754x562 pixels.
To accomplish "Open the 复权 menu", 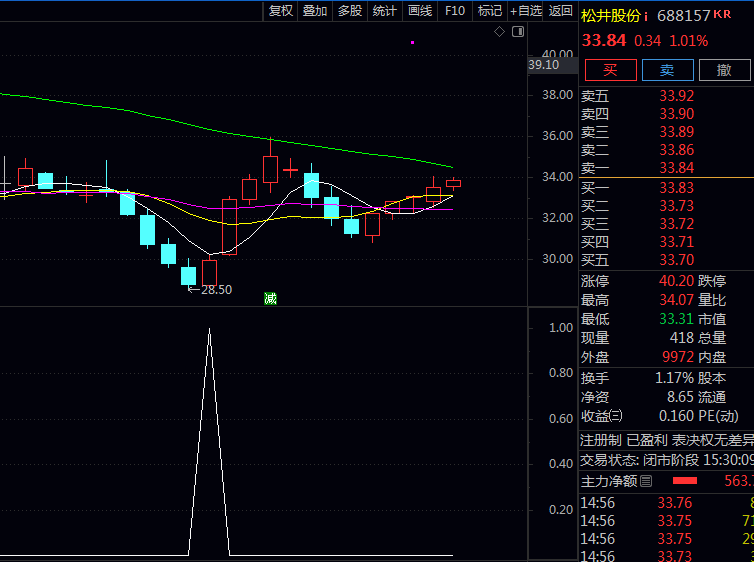I will (x=281, y=10).
